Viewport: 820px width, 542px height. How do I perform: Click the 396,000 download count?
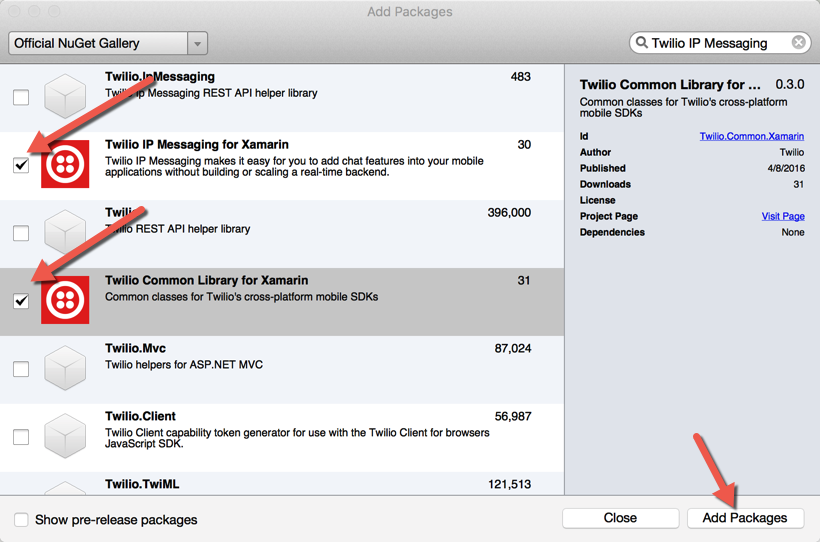509,212
